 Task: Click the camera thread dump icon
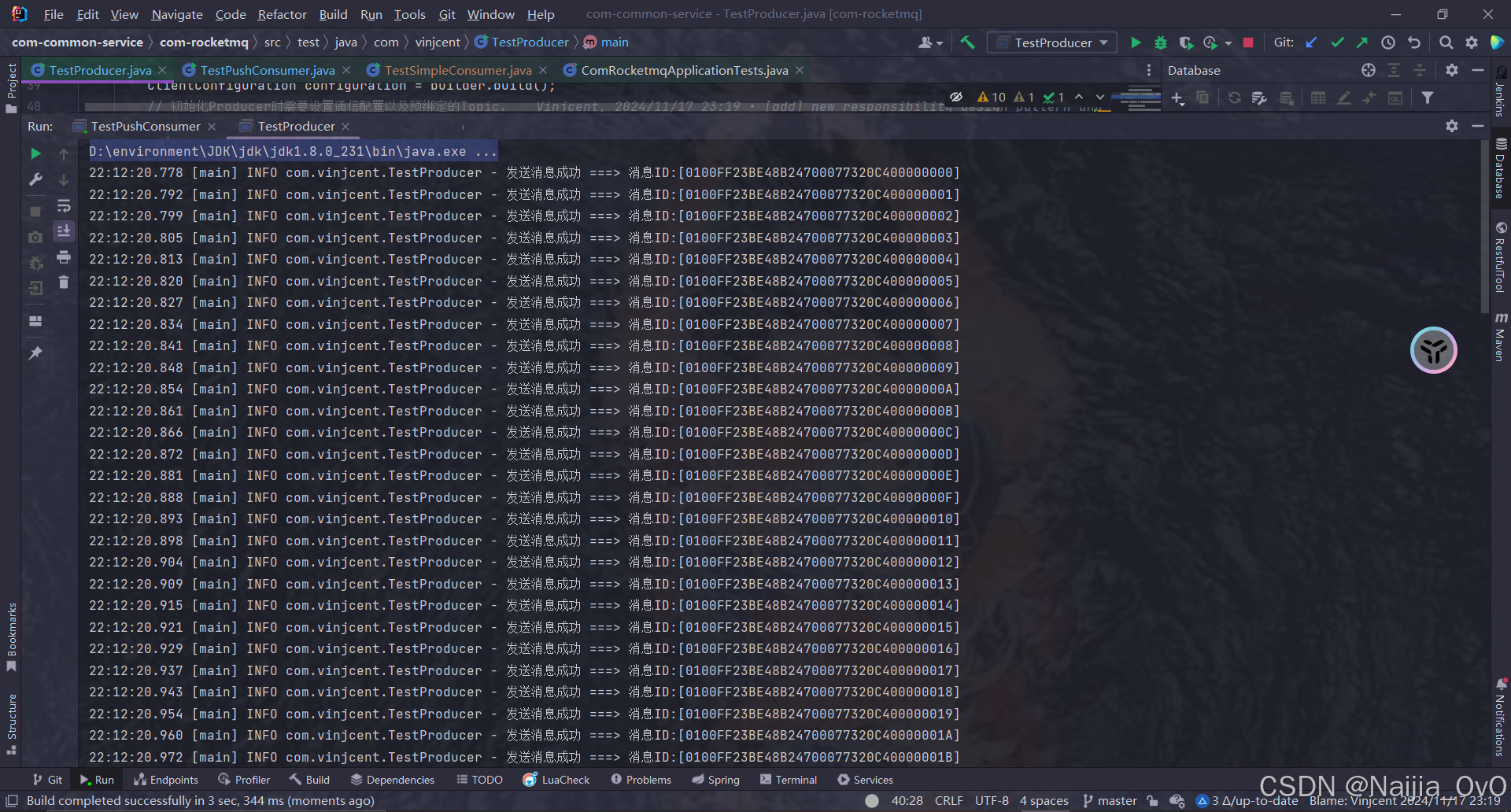(x=35, y=237)
